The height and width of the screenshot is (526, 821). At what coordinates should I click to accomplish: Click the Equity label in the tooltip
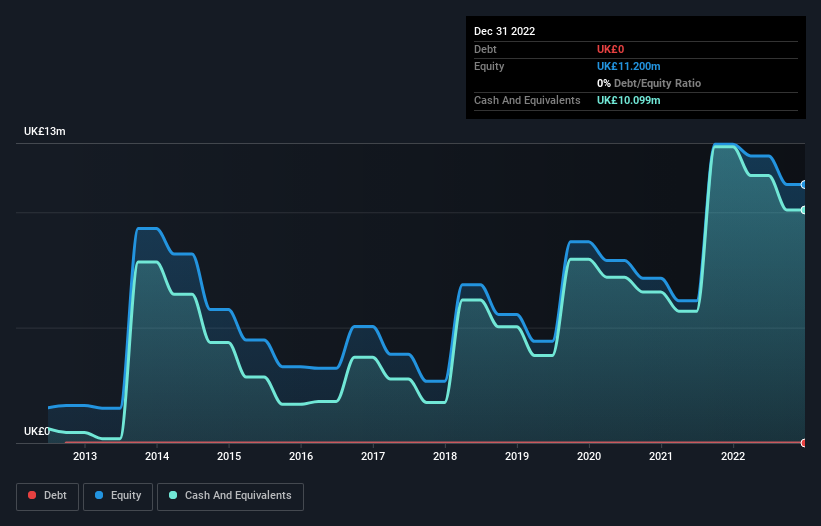(489, 66)
